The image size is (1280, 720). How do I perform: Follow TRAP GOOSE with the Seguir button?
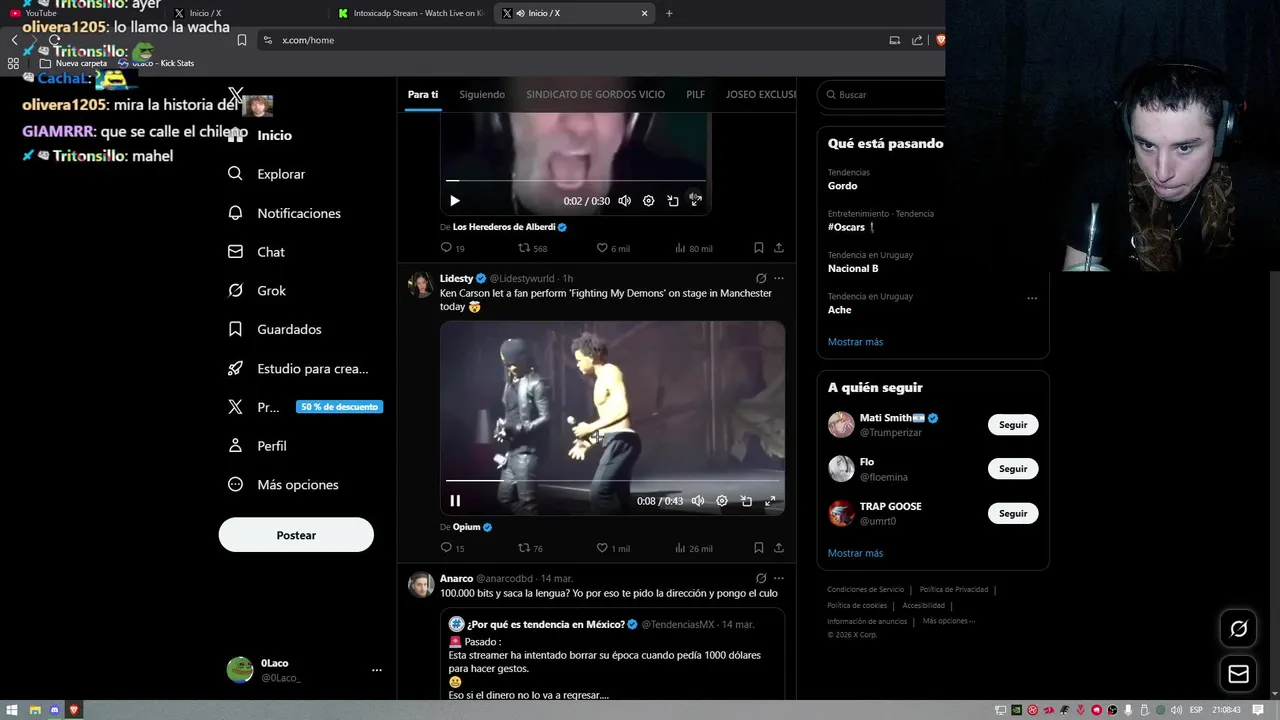pyautogui.click(x=1013, y=513)
